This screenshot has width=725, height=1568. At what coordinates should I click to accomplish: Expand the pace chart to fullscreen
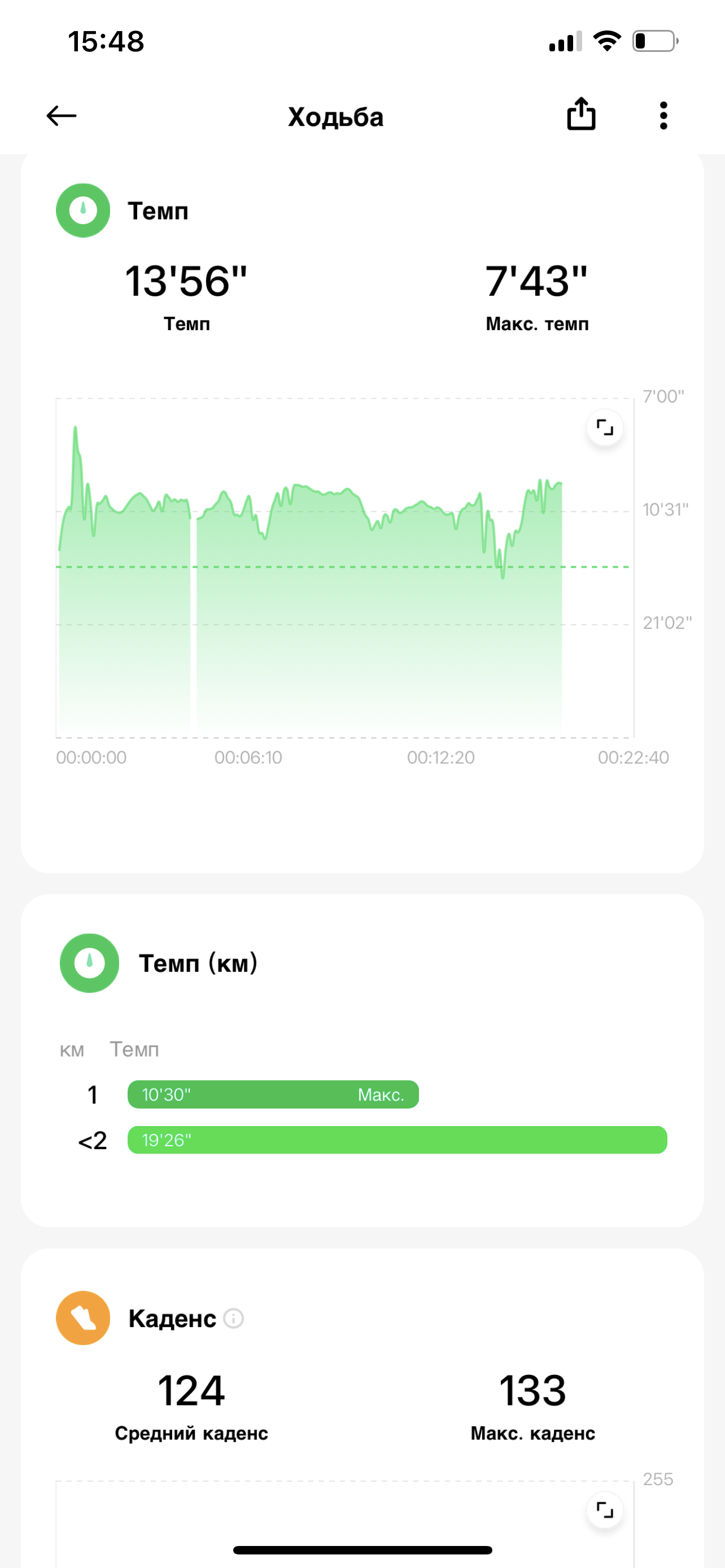605,427
